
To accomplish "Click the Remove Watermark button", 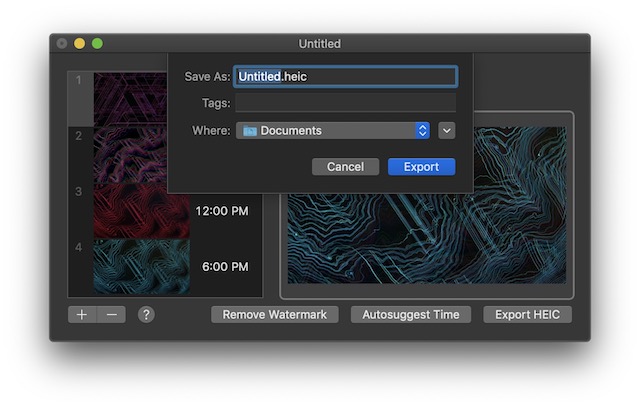I will pos(275,315).
